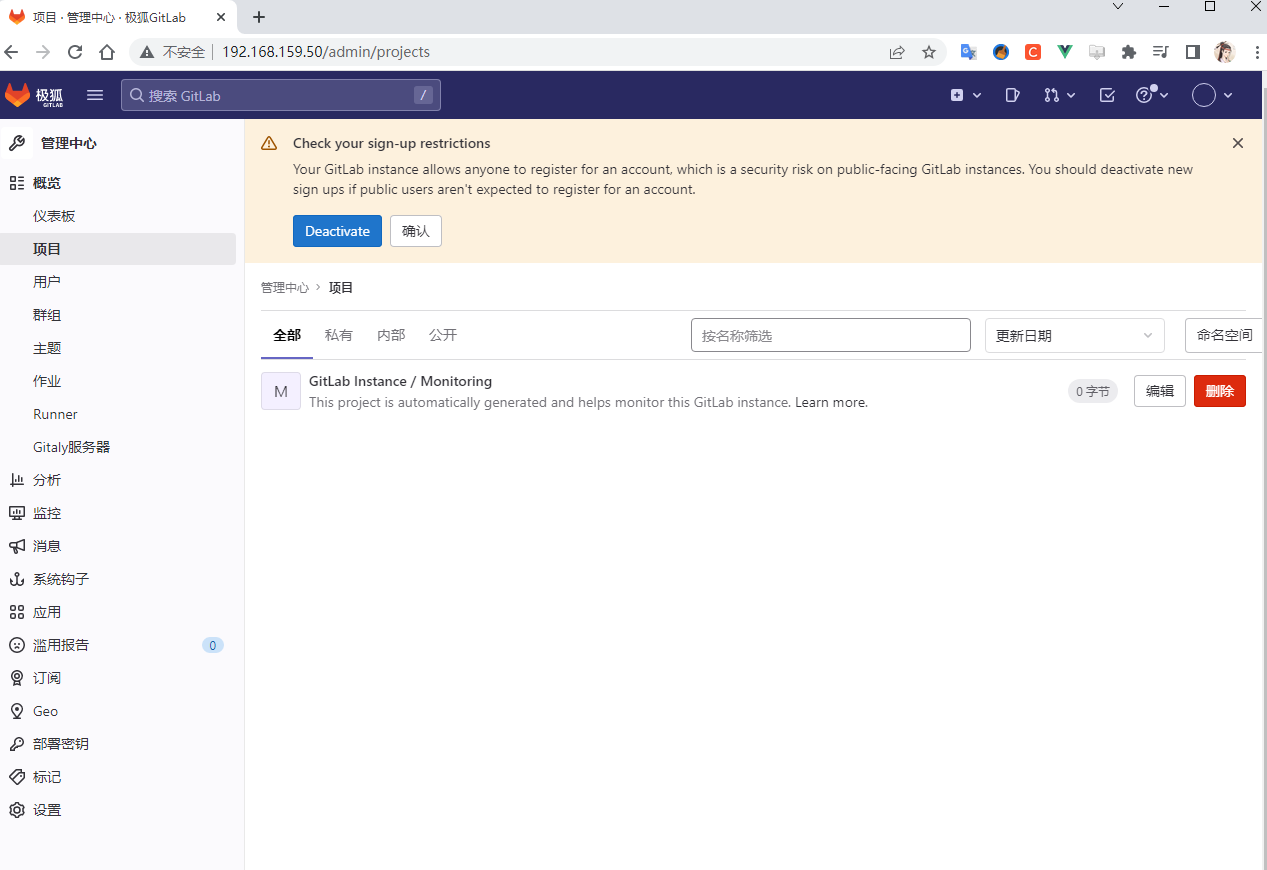The width and height of the screenshot is (1267, 870).
Task: Click the 监控 monitor icon
Action: [x=17, y=513]
